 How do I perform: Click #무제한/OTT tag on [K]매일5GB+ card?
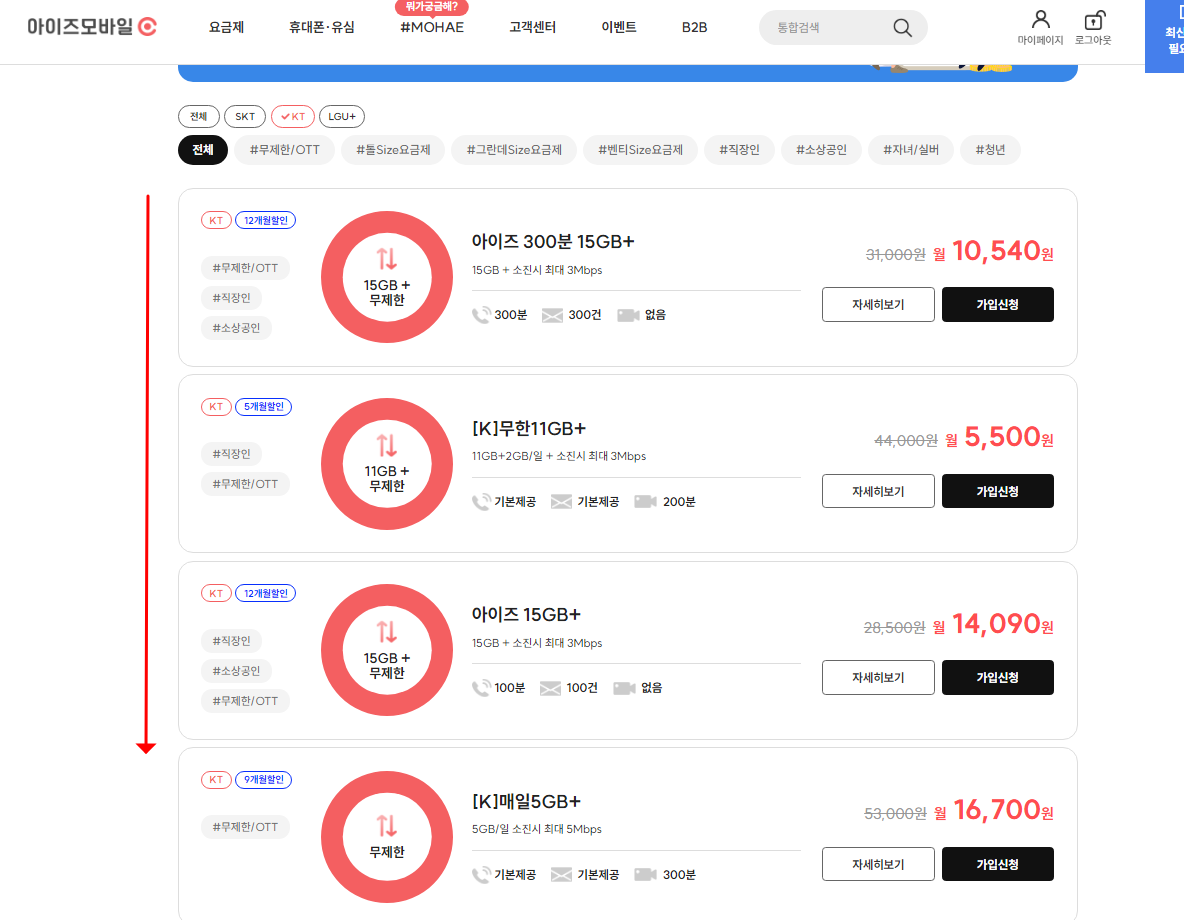[245, 827]
